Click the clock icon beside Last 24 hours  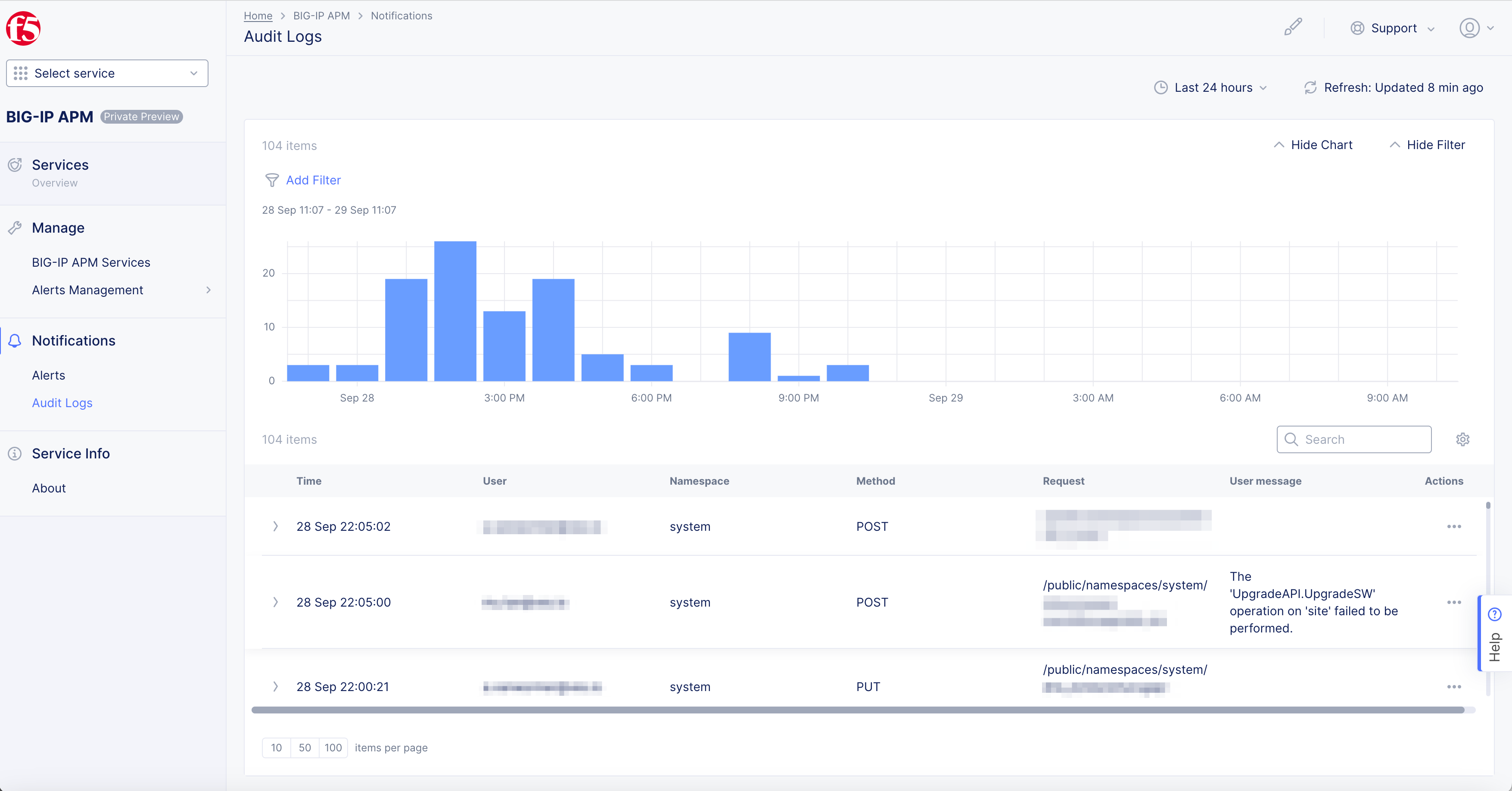click(1160, 87)
